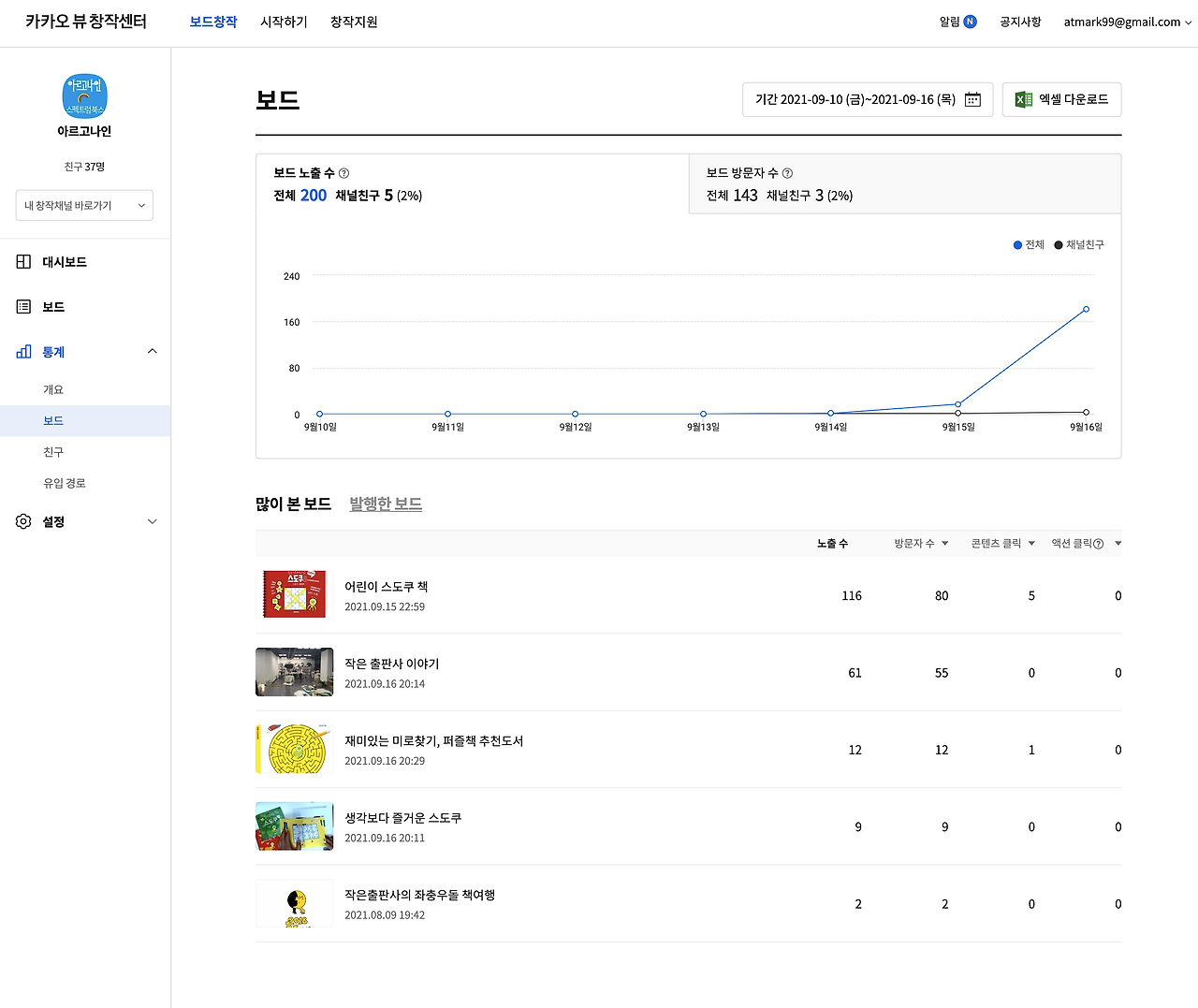Viewport: 1198px width, 1008px height.
Task: Open the 설정 gear icon in sidebar
Action: pyautogui.click(x=22, y=521)
